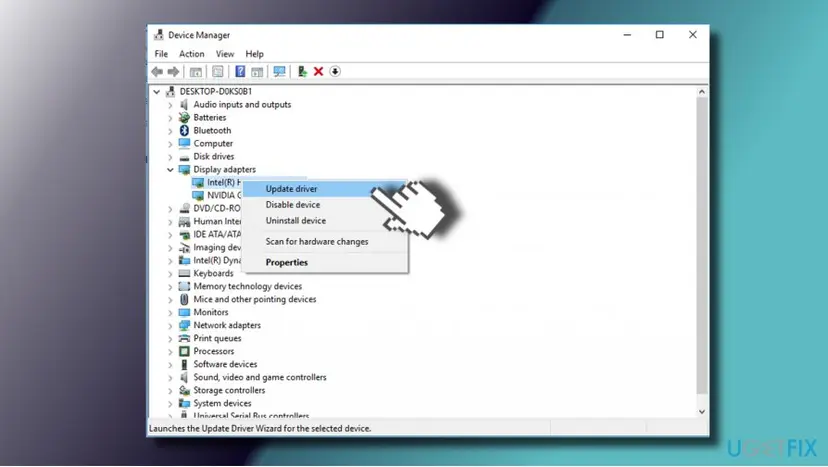The height and width of the screenshot is (467, 828).
Task: Expand the System devices category
Action: pyautogui.click(x=170, y=404)
